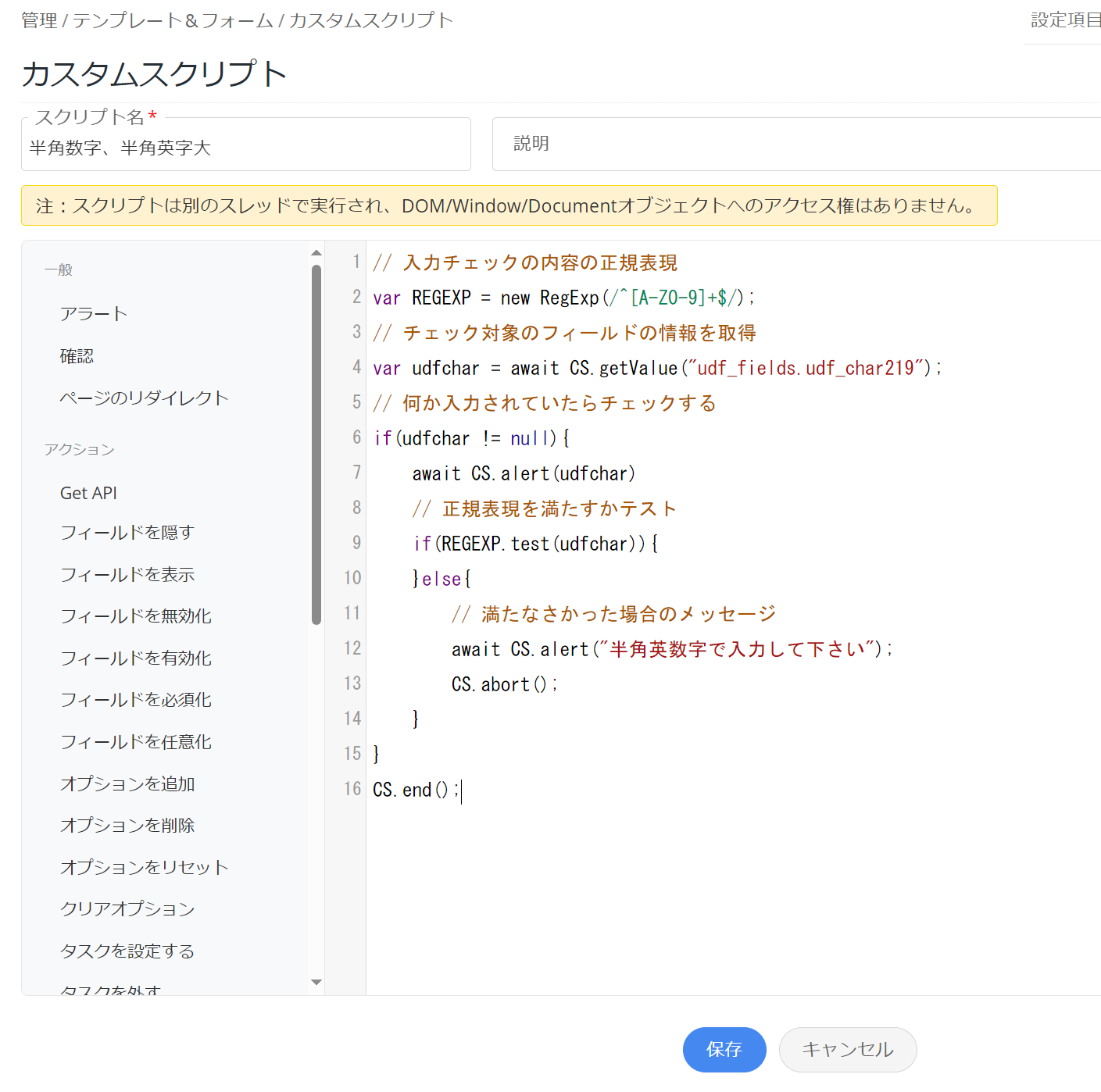Pick フィールドを必須化 from the list
Viewport: 1101px width, 1092px height.
point(135,700)
